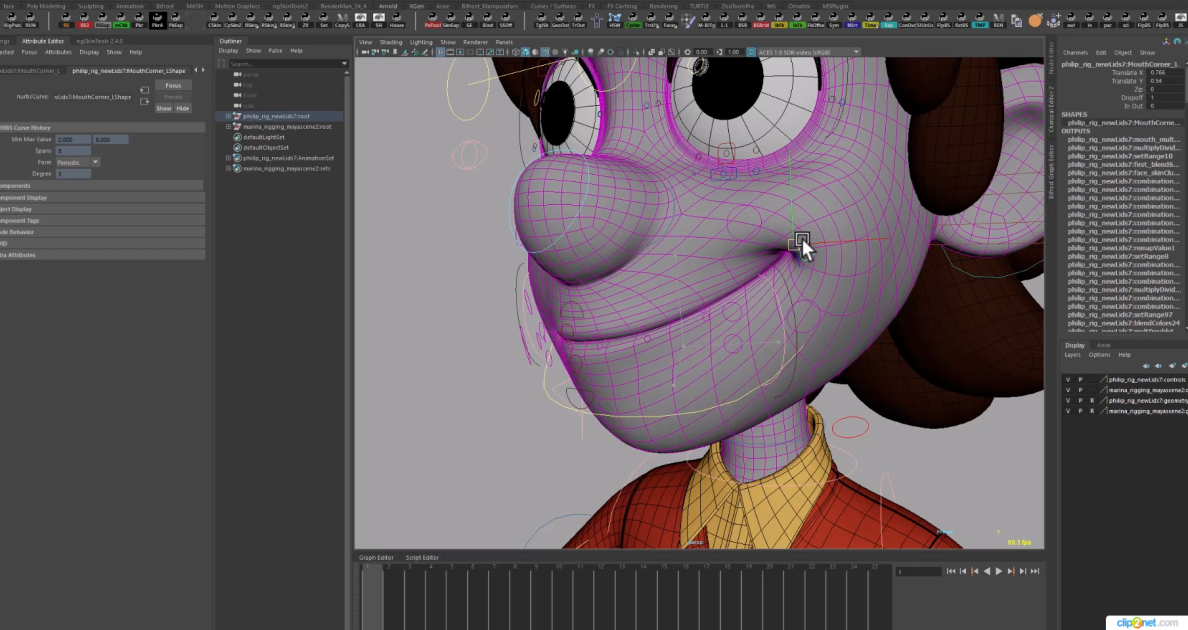Select the Rendering shelf tab
The image size is (1188, 630).
663,6
